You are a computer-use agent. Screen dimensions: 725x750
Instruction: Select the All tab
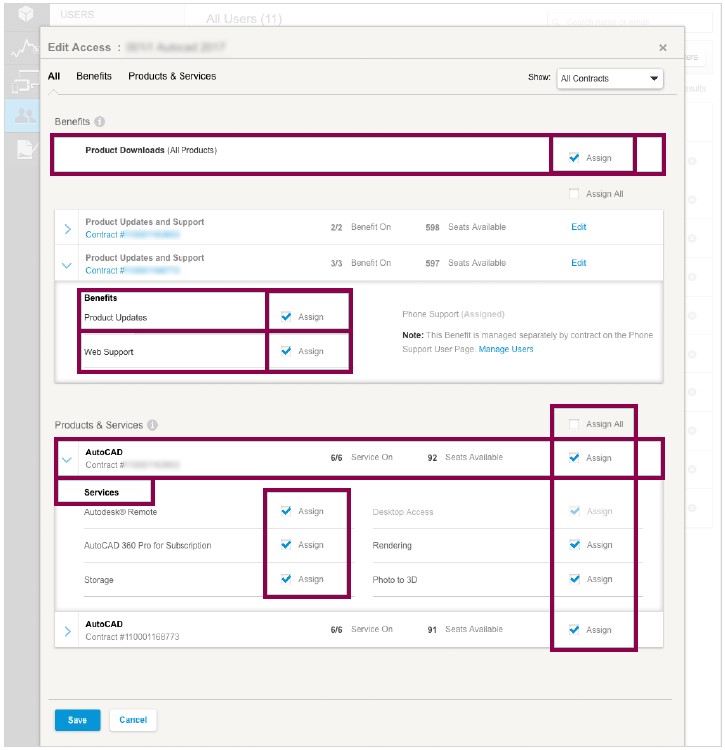pyautogui.click(x=54, y=76)
